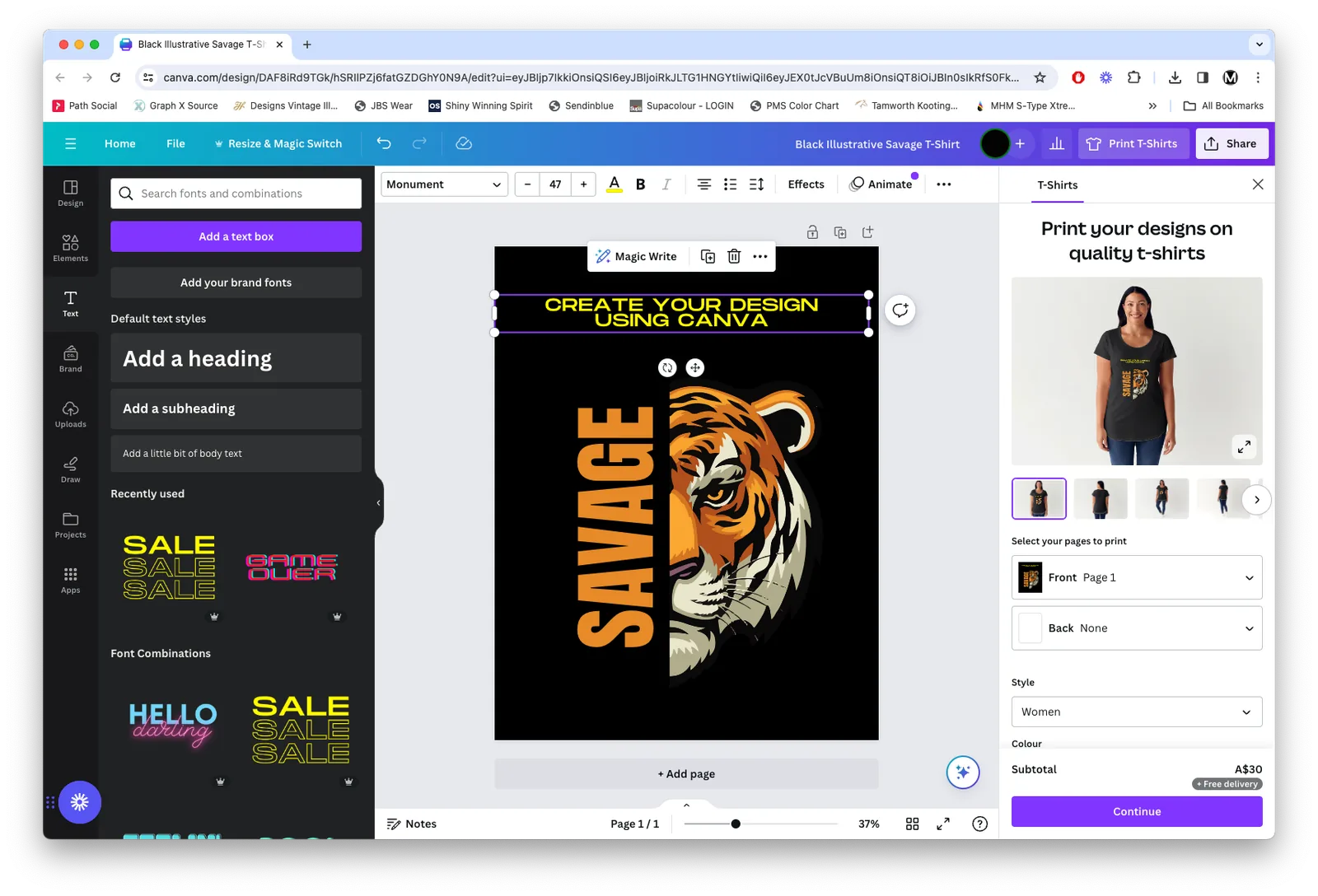Open more toolbar options
Viewport: 1318px width, 896px height.
coord(944,184)
